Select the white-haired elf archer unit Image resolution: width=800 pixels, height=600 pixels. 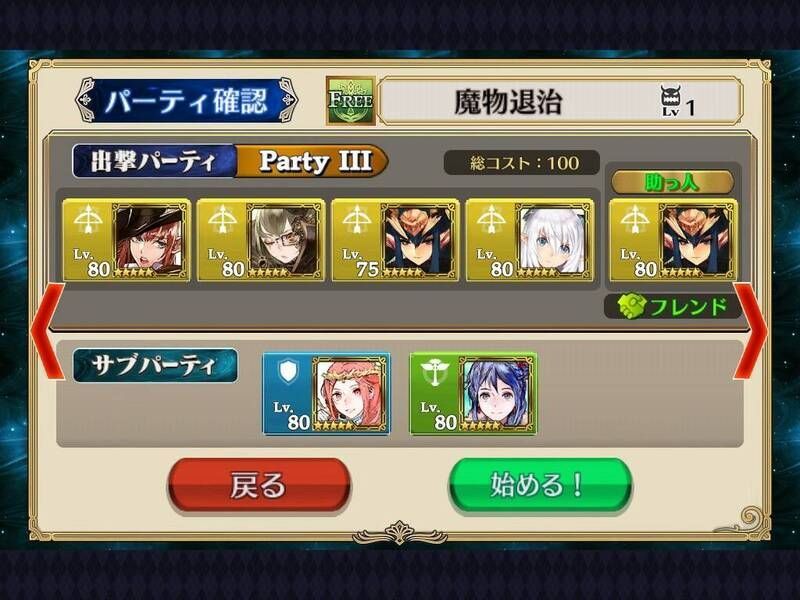tap(530, 240)
